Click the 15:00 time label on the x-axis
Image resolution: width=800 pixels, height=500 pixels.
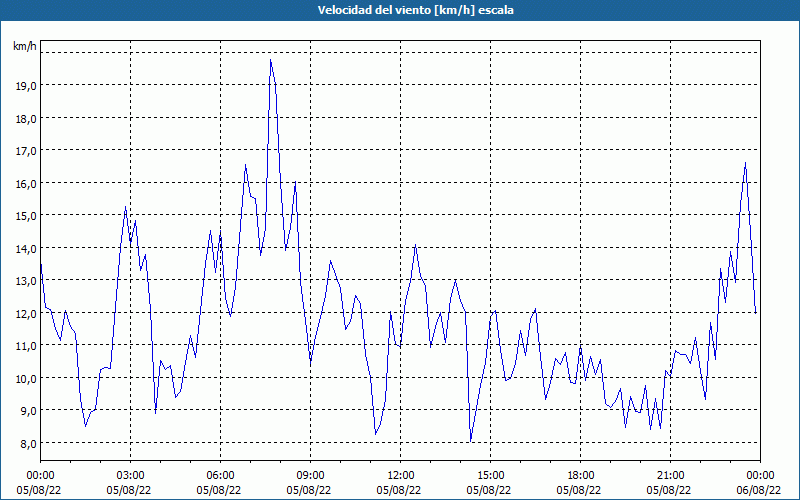point(490,476)
